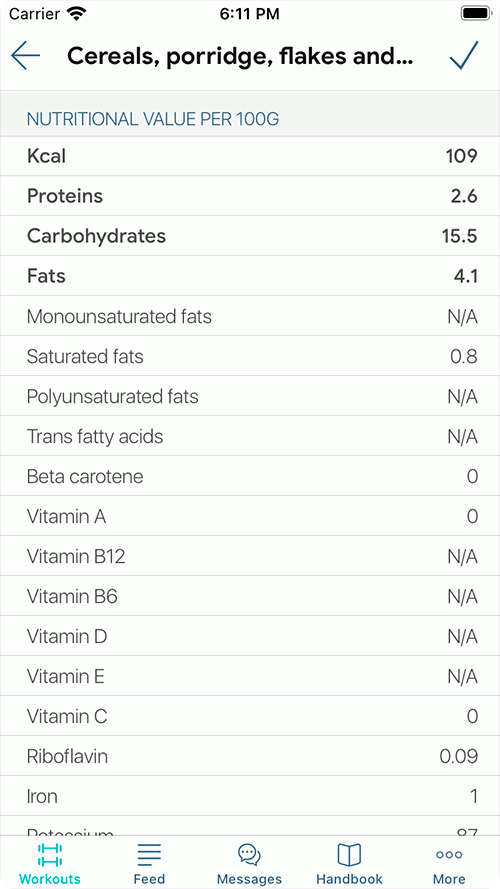
Task: Open the Handbook book icon
Action: [x=349, y=854]
